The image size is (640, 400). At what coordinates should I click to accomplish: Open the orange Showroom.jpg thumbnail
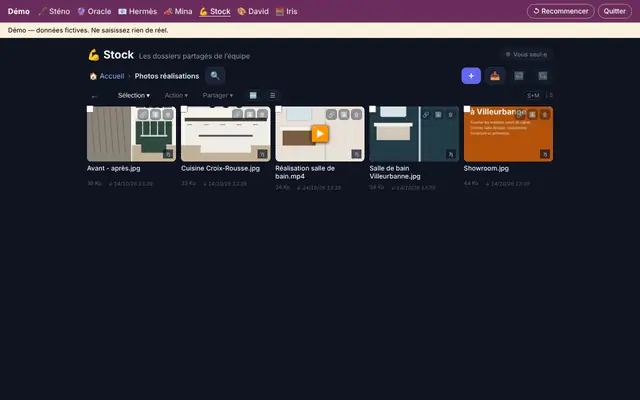pos(509,134)
